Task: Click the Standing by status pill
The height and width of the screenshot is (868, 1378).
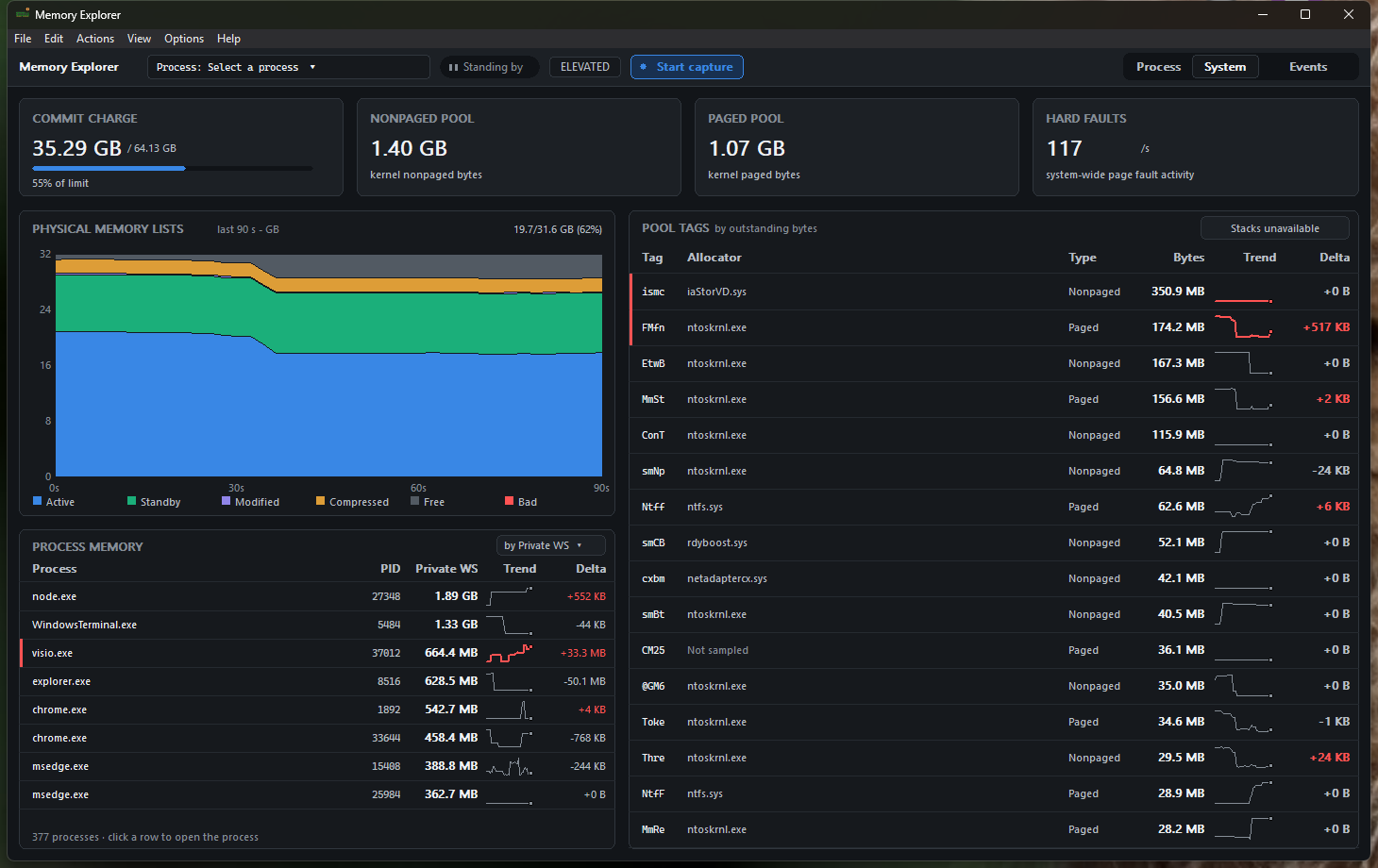Action: point(489,67)
